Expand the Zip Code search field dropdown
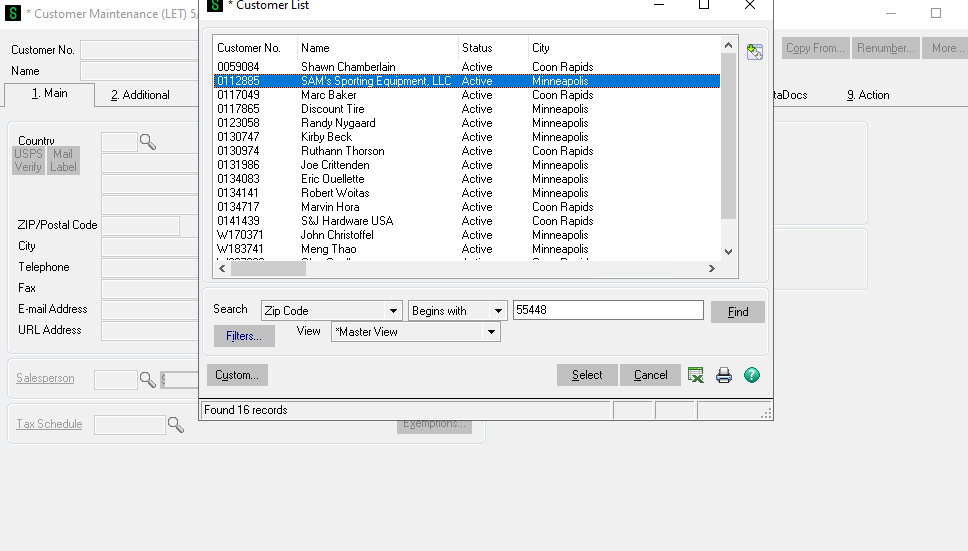Image resolution: width=968 pixels, height=551 pixels. [x=392, y=311]
